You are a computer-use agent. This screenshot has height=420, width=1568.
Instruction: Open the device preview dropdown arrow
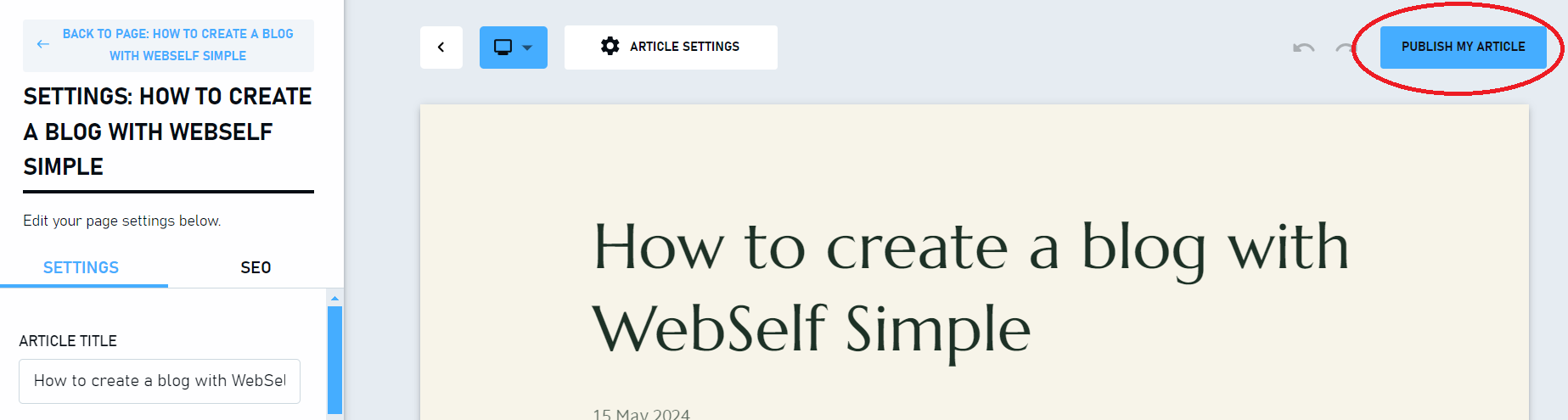tap(527, 48)
